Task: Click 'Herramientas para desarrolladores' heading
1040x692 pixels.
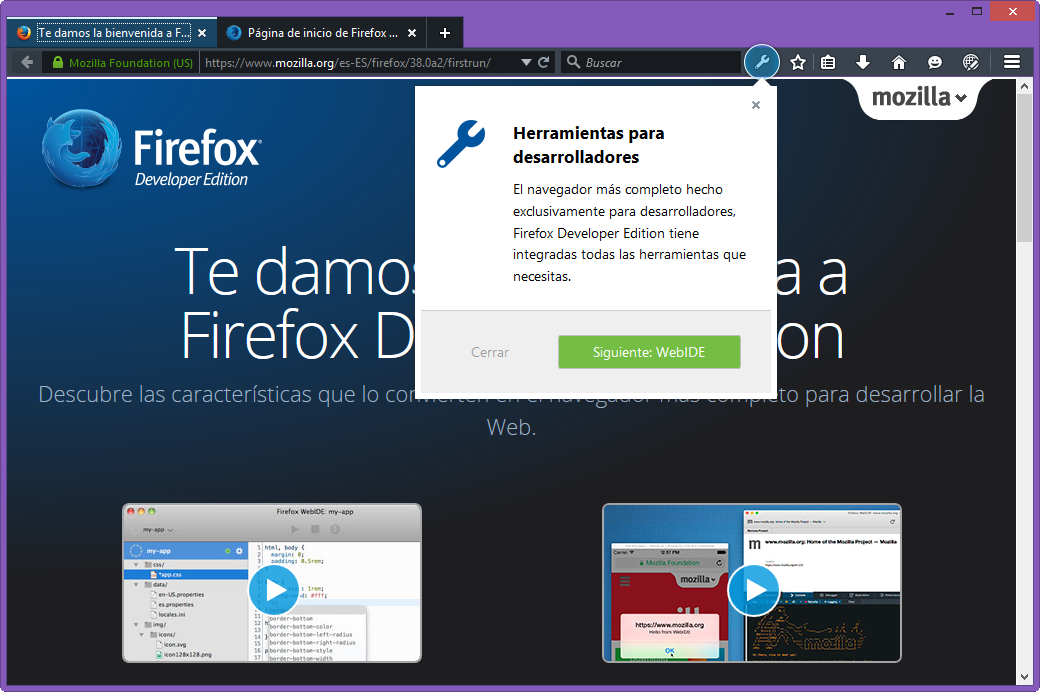Action: point(588,145)
